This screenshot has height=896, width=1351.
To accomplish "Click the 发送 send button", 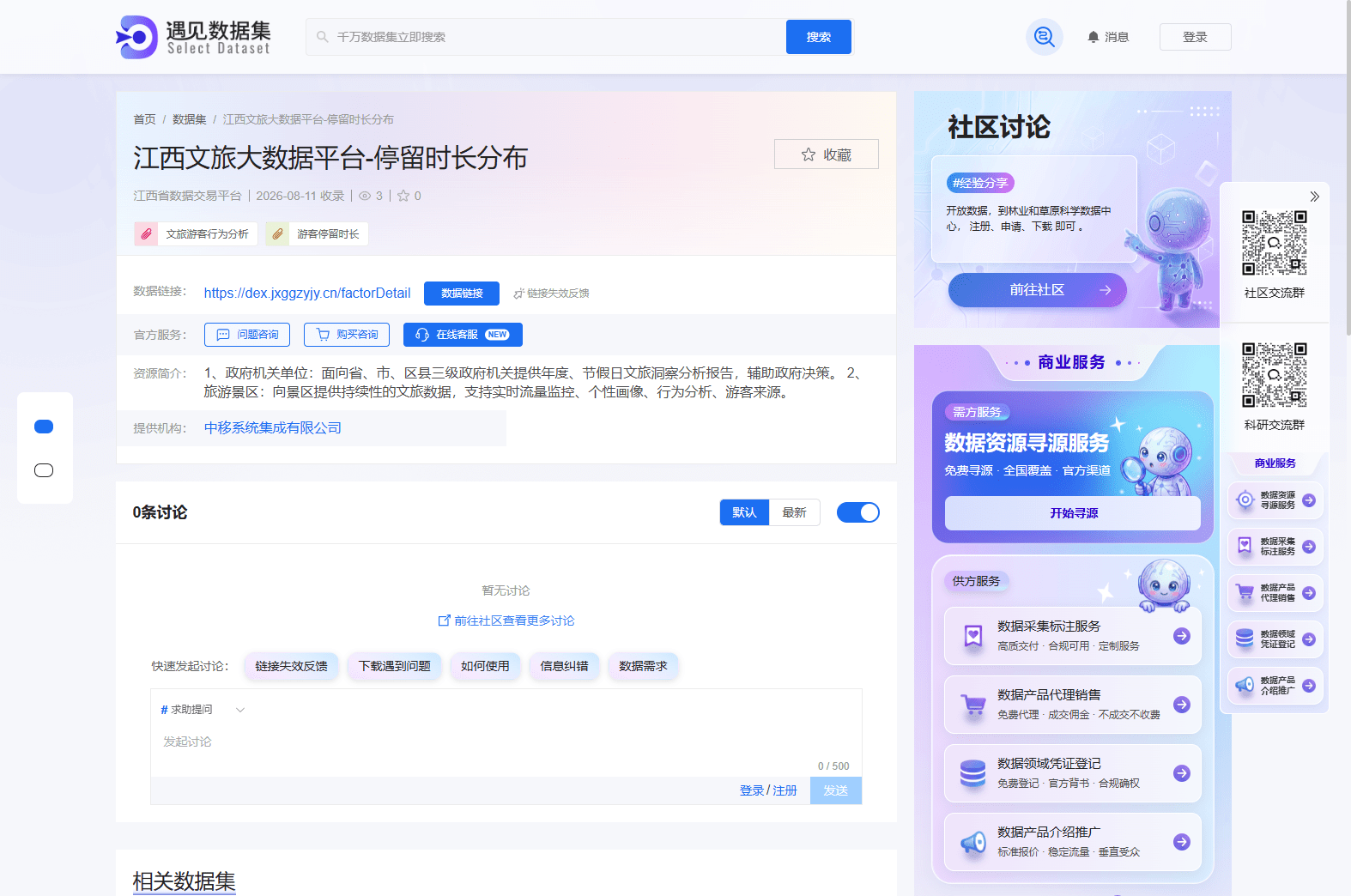I will pos(836,790).
